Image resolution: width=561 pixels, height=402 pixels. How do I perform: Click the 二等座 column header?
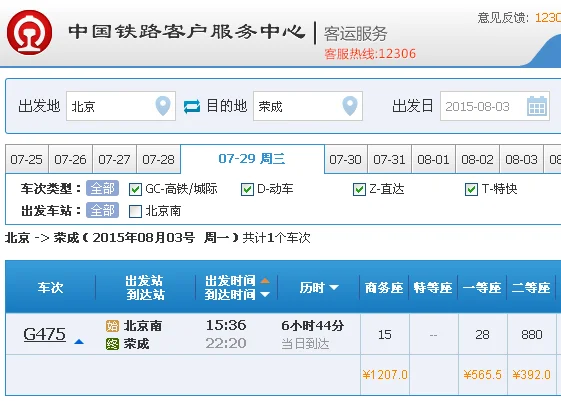pyautogui.click(x=531, y=288)
